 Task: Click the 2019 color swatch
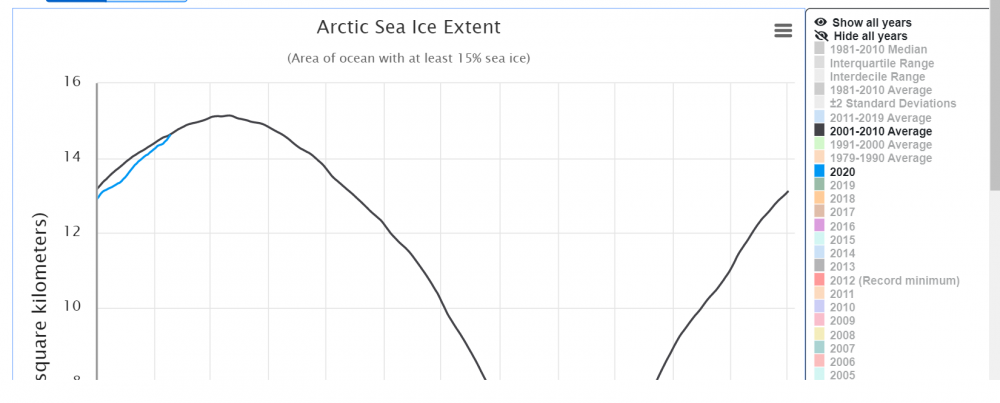coord(820,185)
